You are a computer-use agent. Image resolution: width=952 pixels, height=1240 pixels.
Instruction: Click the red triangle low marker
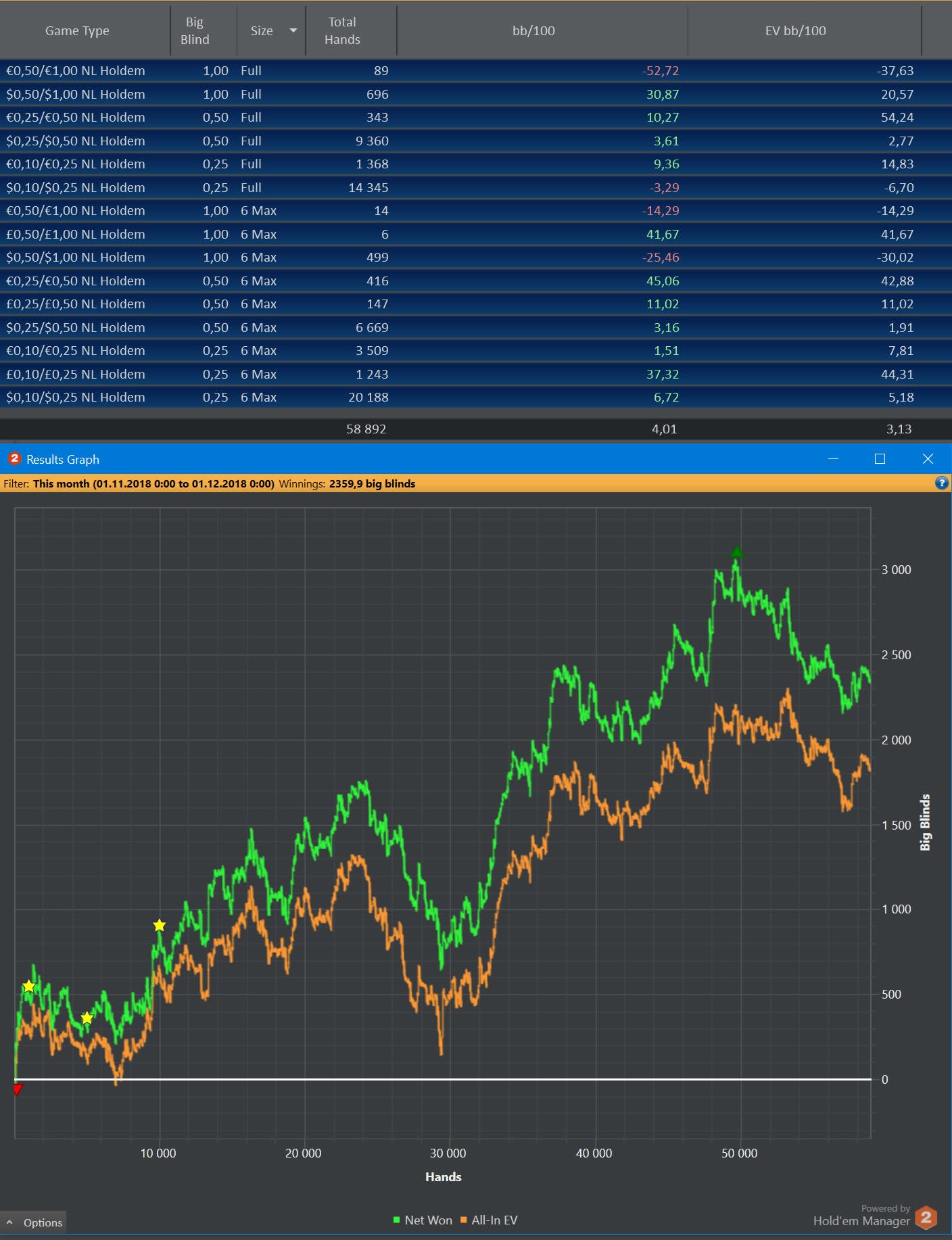click(x=18, y=1089)
